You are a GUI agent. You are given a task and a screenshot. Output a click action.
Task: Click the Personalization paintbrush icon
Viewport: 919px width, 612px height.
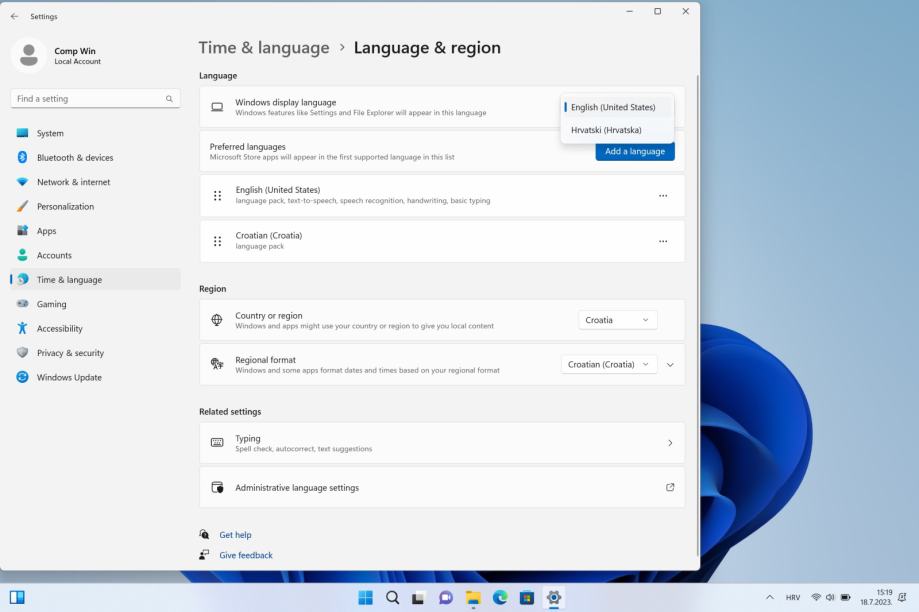coord(22,206)
